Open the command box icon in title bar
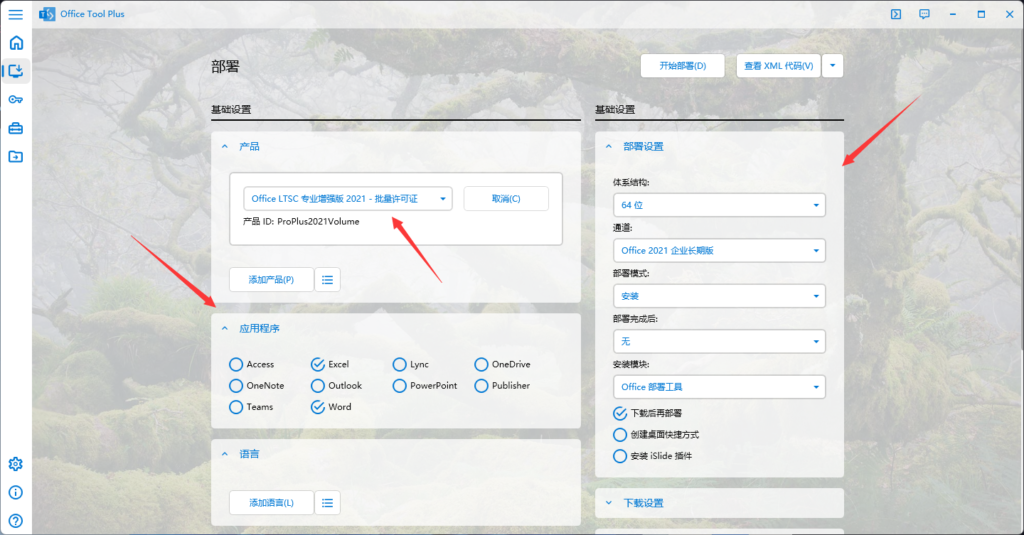Image resolution: width=1024 pixels, height=535 pixels. 896,14
